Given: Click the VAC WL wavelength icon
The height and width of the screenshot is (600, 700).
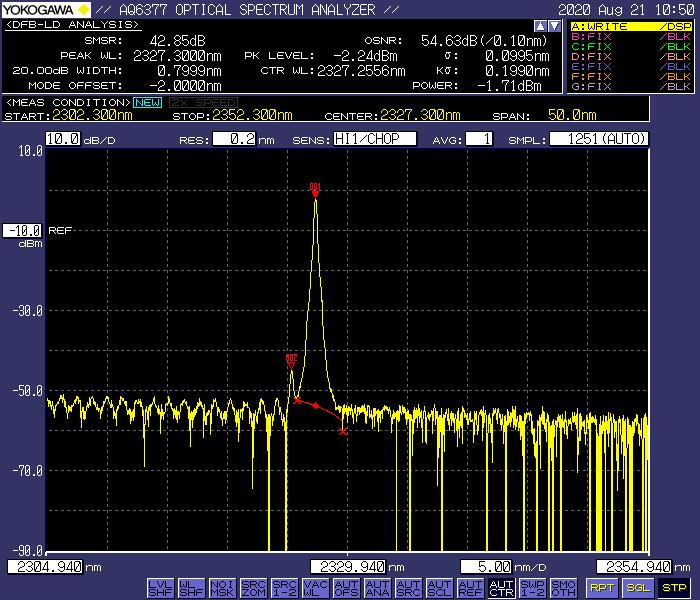Looking at the screenshot, I should coord(315,588).
